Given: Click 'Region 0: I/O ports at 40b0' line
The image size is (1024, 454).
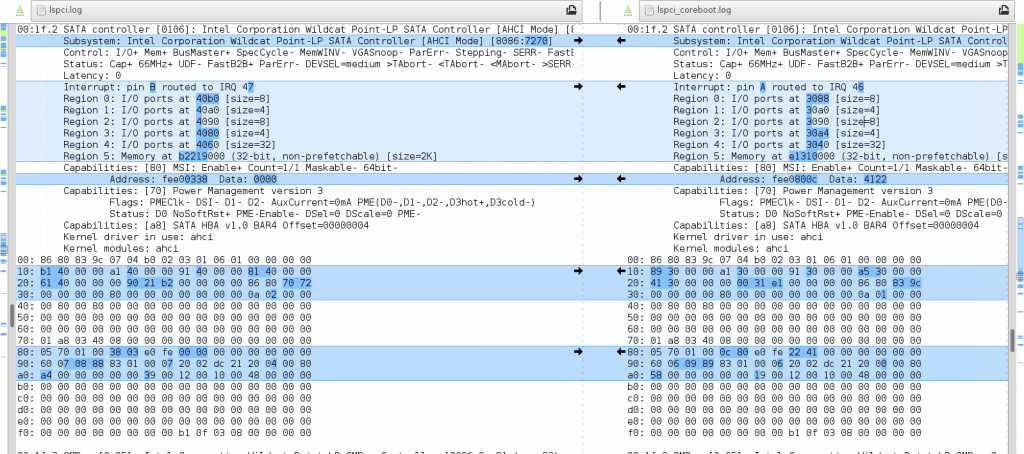Looking at the screenshot, I should (x=167, y=98).
